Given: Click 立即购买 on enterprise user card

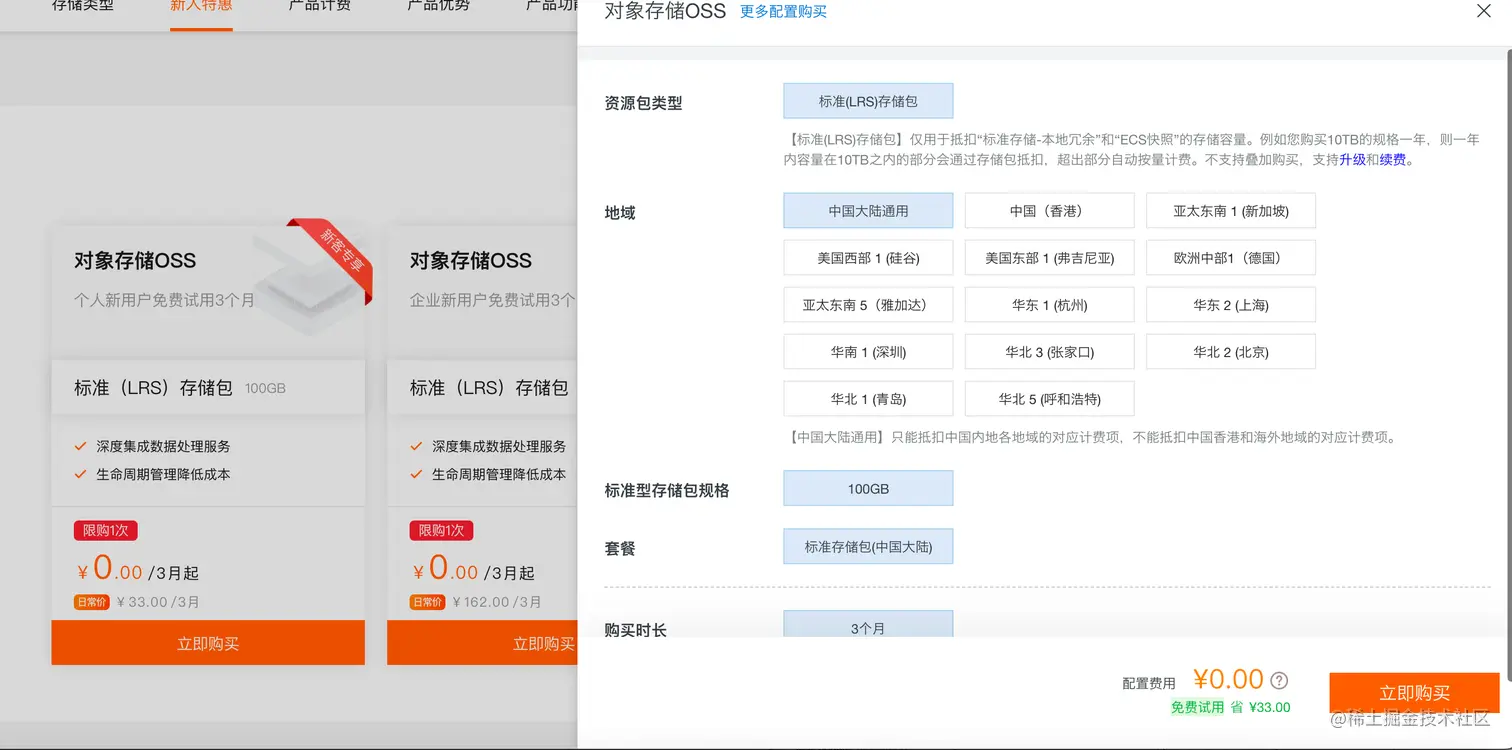Looking at the screenshot, I should coord(482,643).
